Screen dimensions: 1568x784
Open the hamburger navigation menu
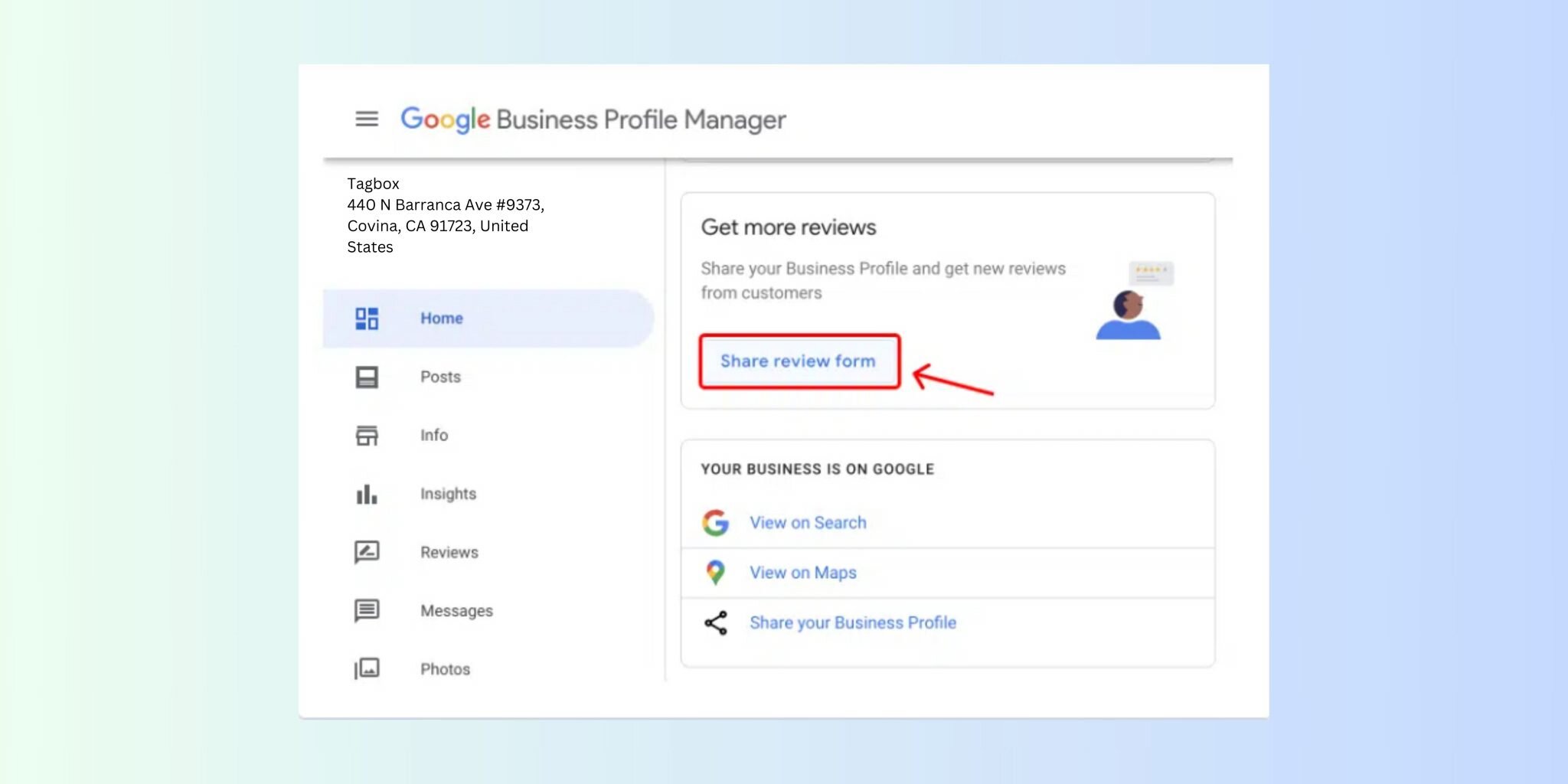point(367,119)
